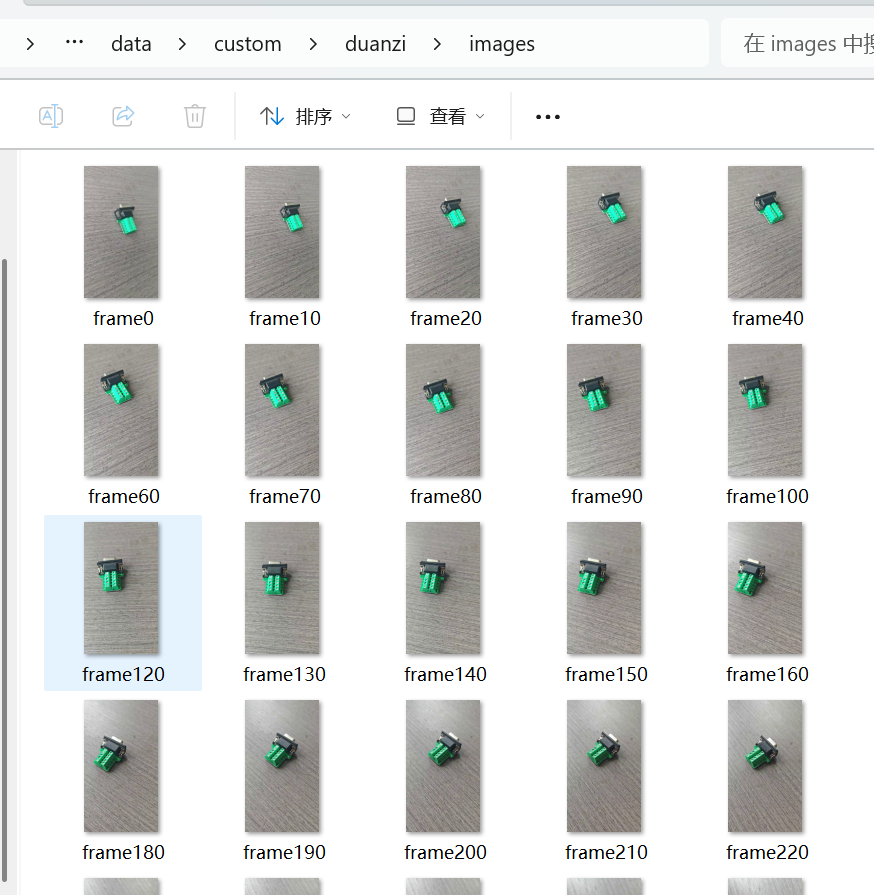Screen dimensions: 874x895
Task: Click the file name label 'frame70'
Action: point(285,497)
